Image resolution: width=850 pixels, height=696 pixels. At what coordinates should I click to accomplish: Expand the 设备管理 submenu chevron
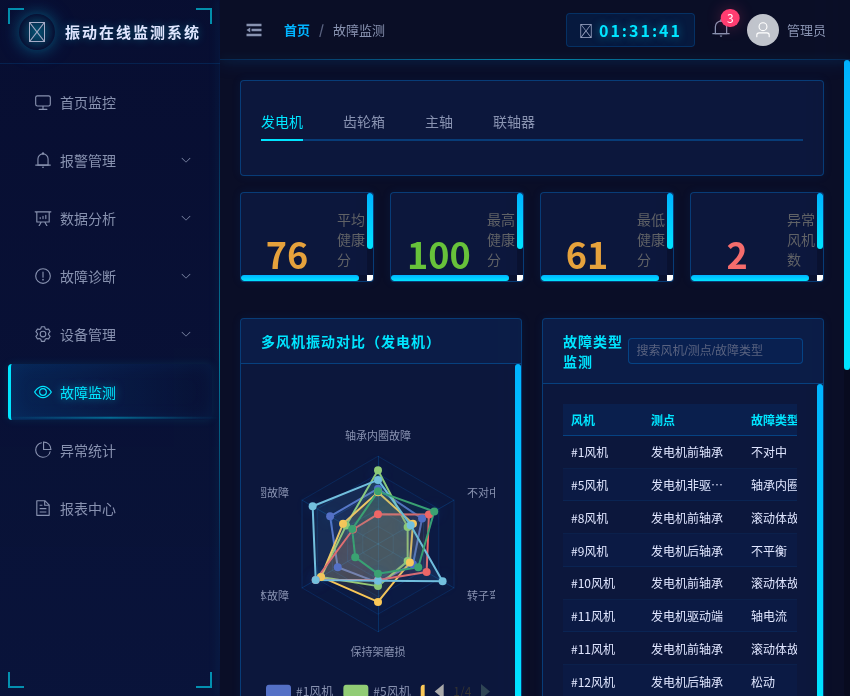pyautogui.click(x=186, y=334)
